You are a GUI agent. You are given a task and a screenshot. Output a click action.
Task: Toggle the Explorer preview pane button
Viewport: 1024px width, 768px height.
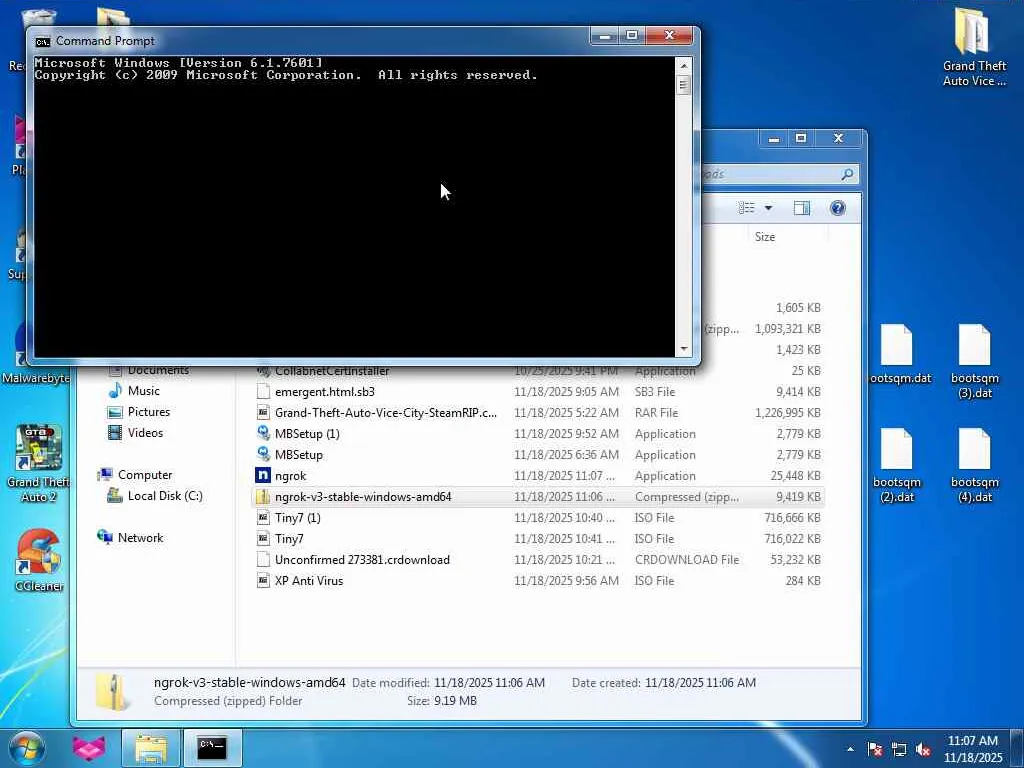point(802,208)
